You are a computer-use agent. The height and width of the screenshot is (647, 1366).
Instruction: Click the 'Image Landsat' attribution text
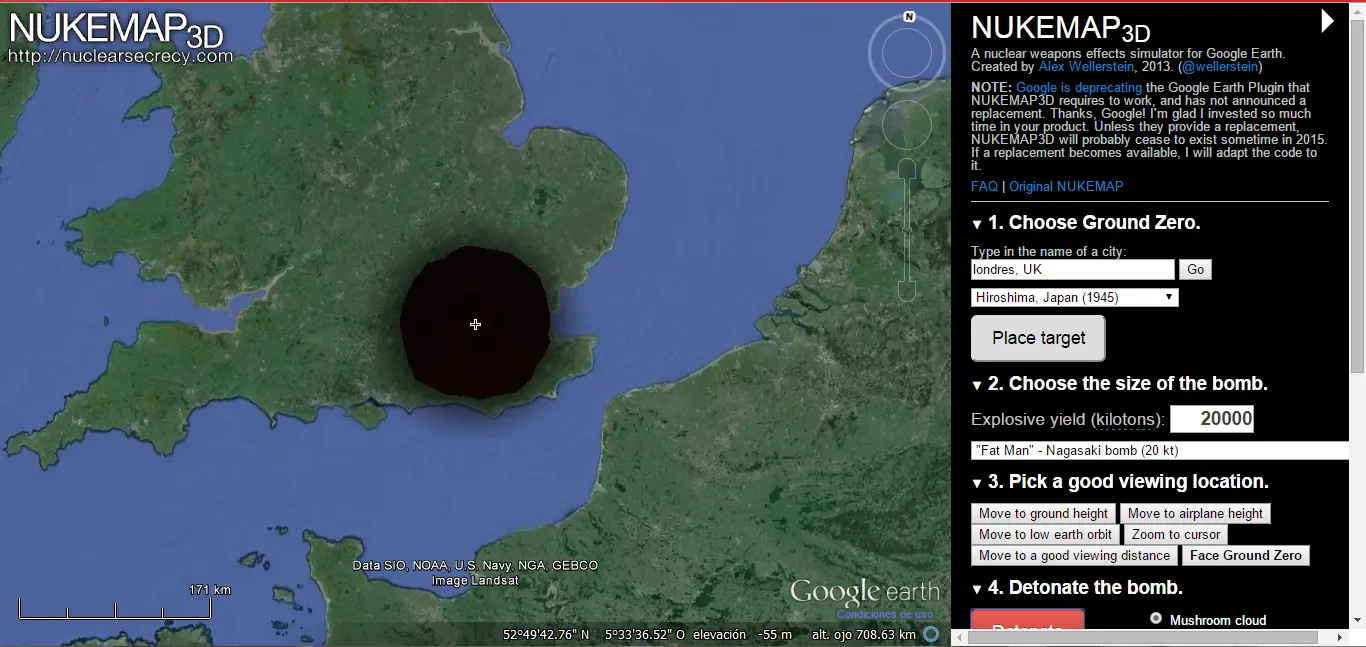coord(475,581)
